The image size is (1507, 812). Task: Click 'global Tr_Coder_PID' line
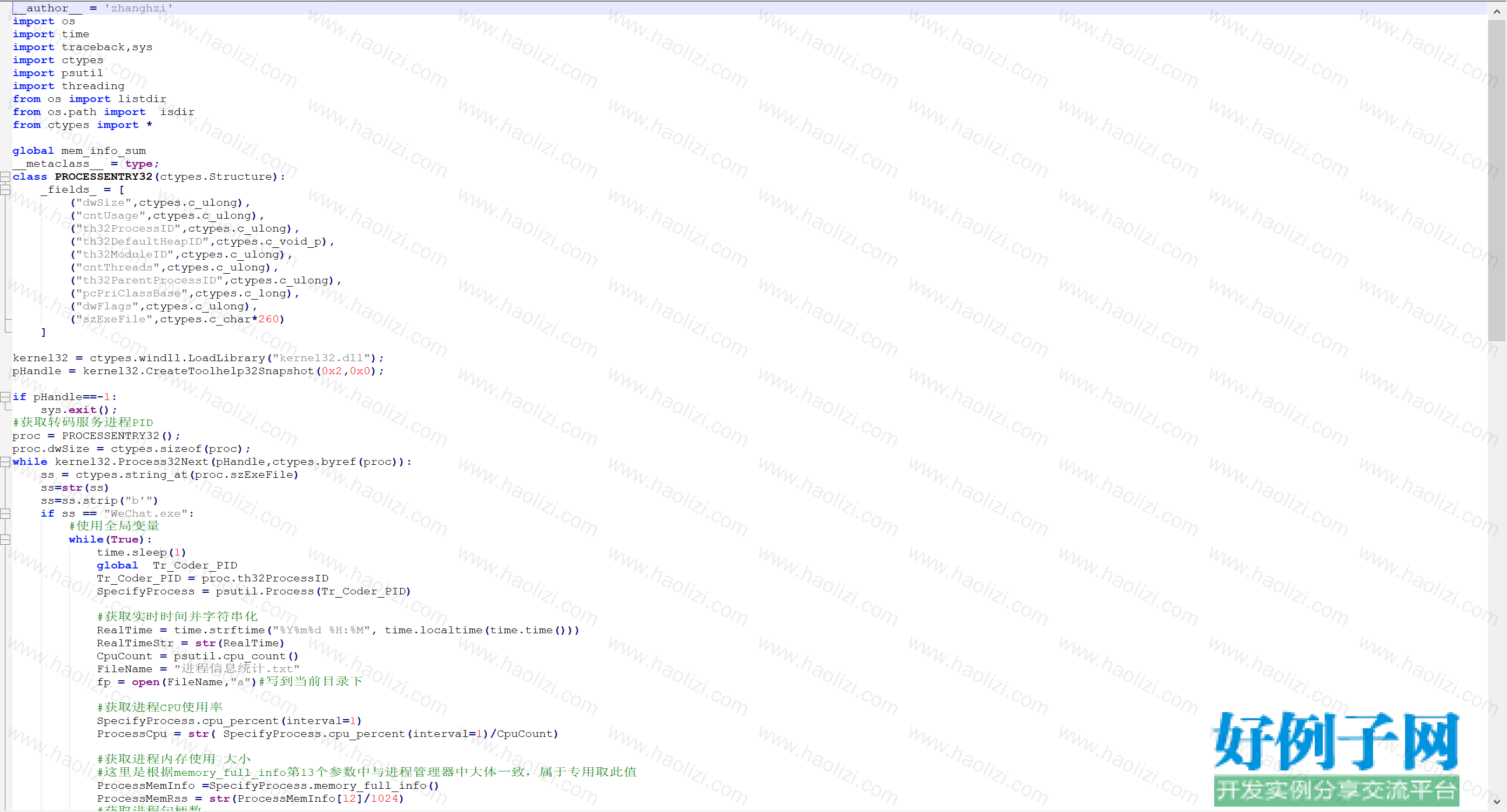(x=167, y=565)
